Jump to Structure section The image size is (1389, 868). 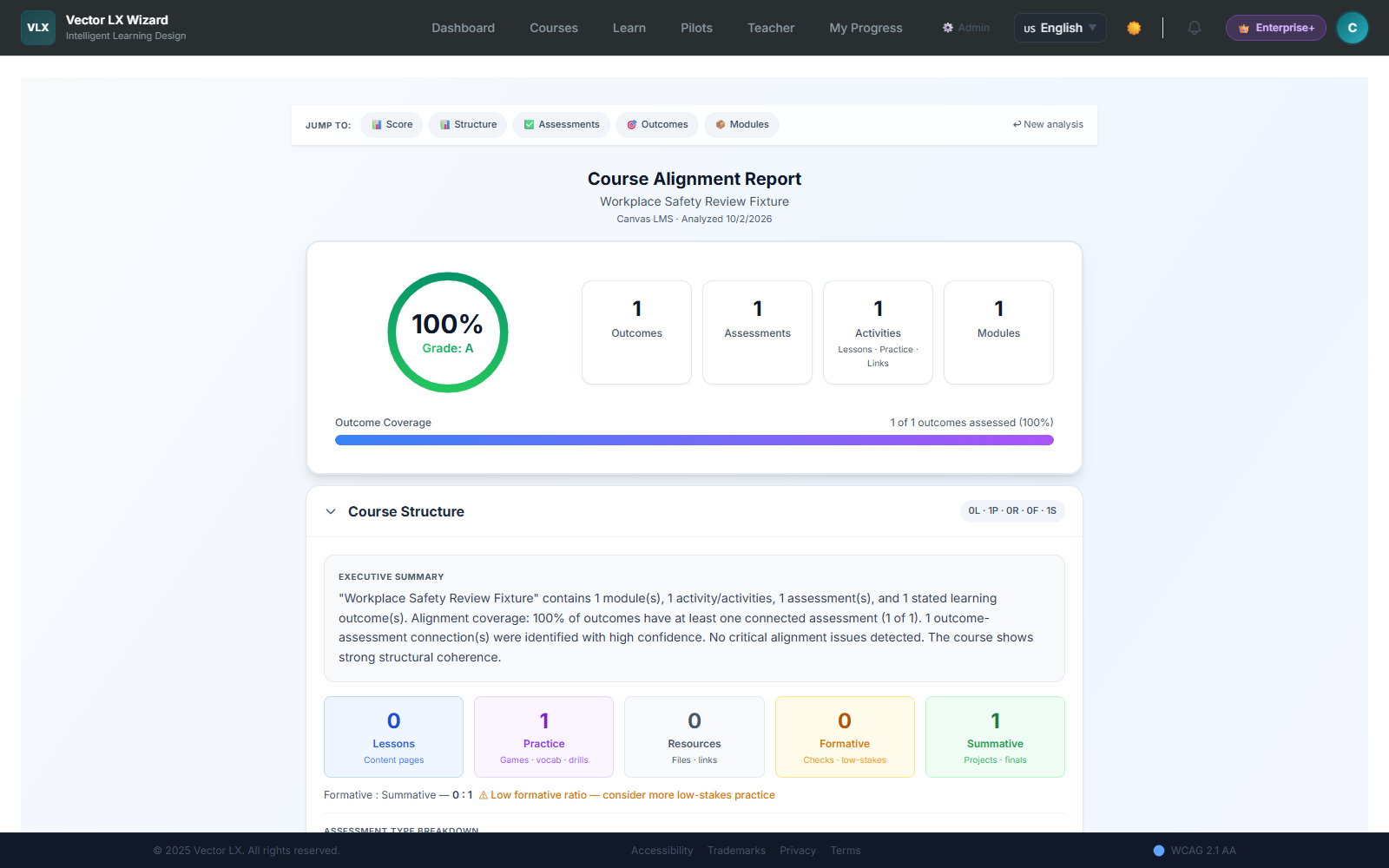pos(468,125)
